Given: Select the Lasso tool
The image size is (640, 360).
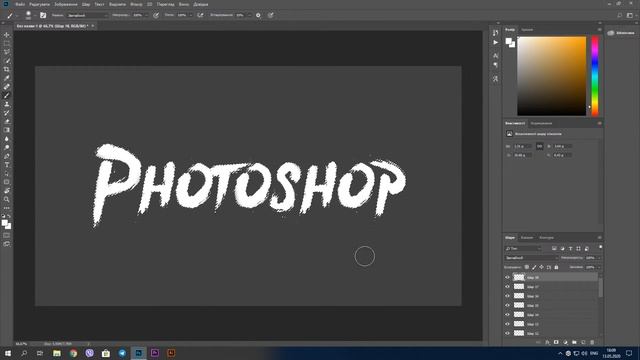Looking at the screenshot, I should pos(7,52).
